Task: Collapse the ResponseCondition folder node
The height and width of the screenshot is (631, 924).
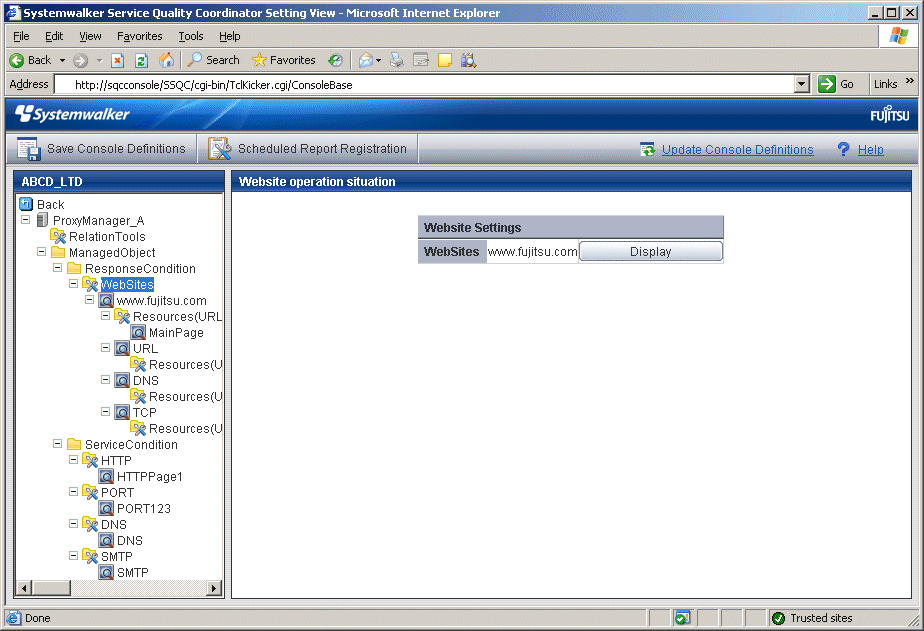Action: [58, 268]
